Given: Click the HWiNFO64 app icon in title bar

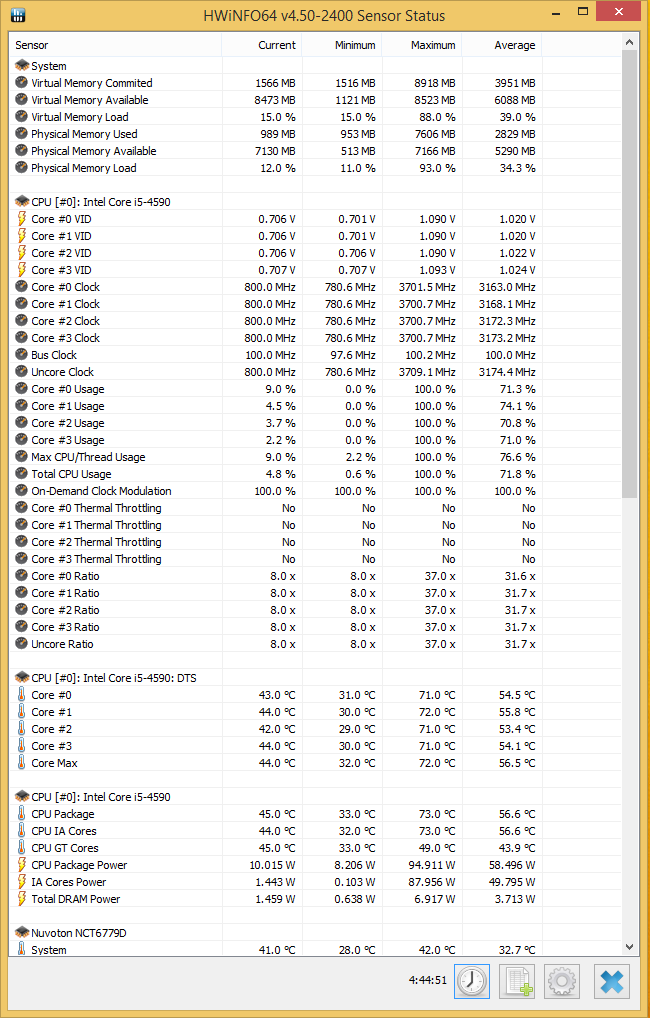Looking at the screenshot, I should coord(18,15).
